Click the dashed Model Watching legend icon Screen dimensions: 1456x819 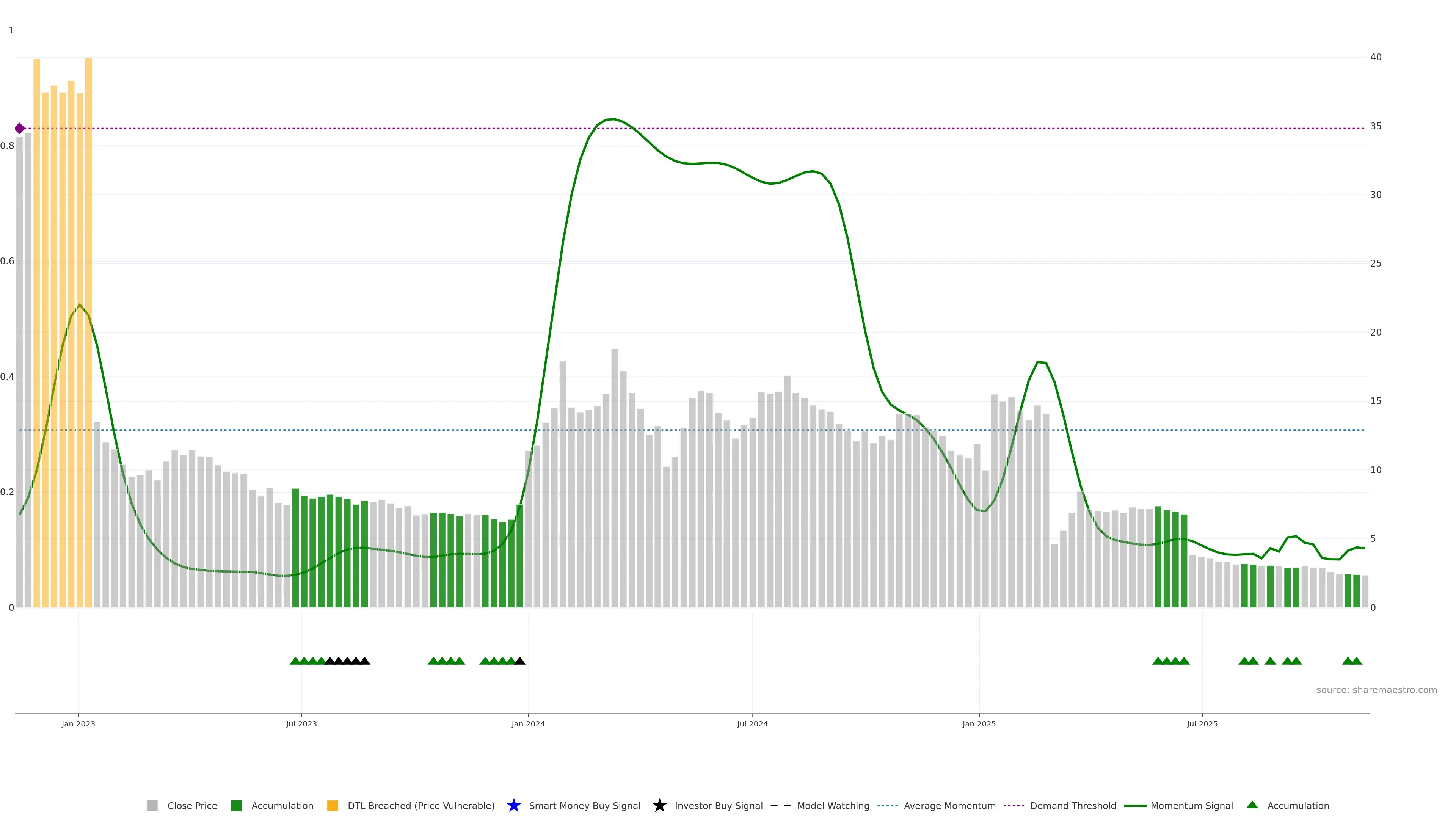pos(781,805)
